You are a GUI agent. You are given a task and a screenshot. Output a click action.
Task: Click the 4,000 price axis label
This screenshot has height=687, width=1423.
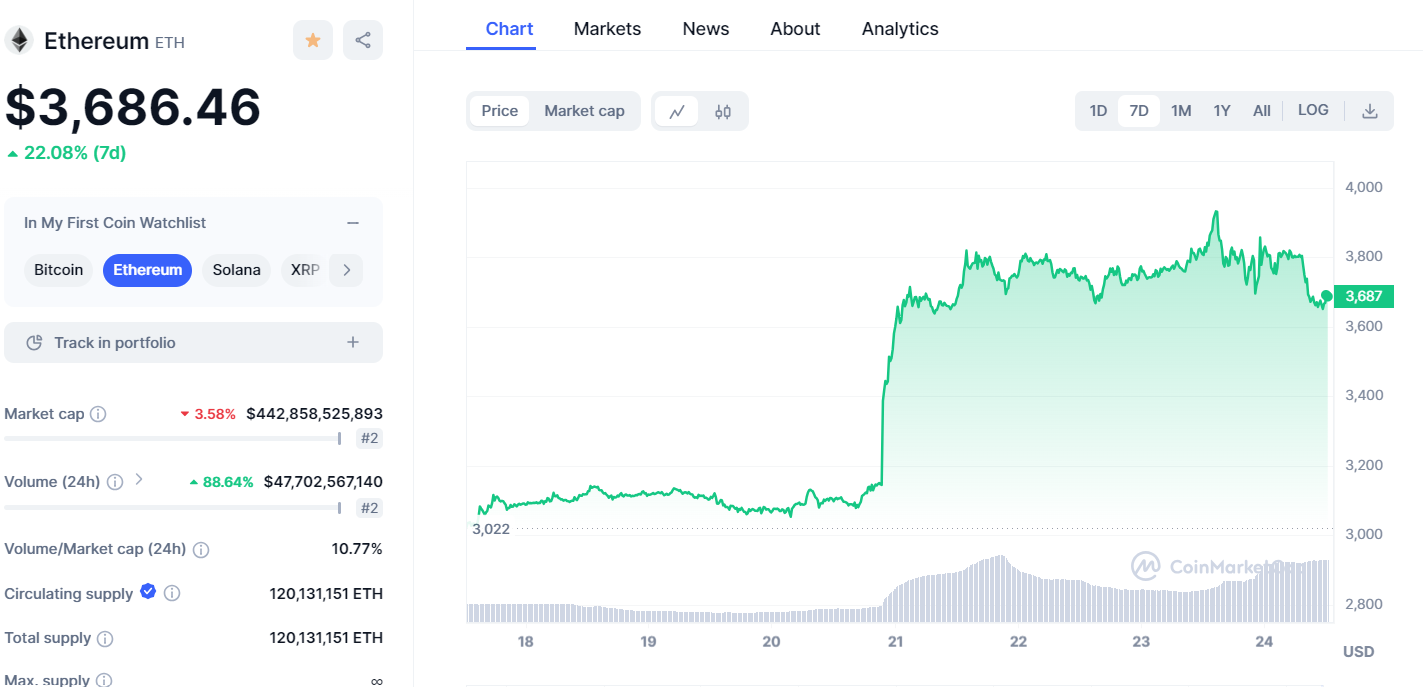coord(1364,187)
